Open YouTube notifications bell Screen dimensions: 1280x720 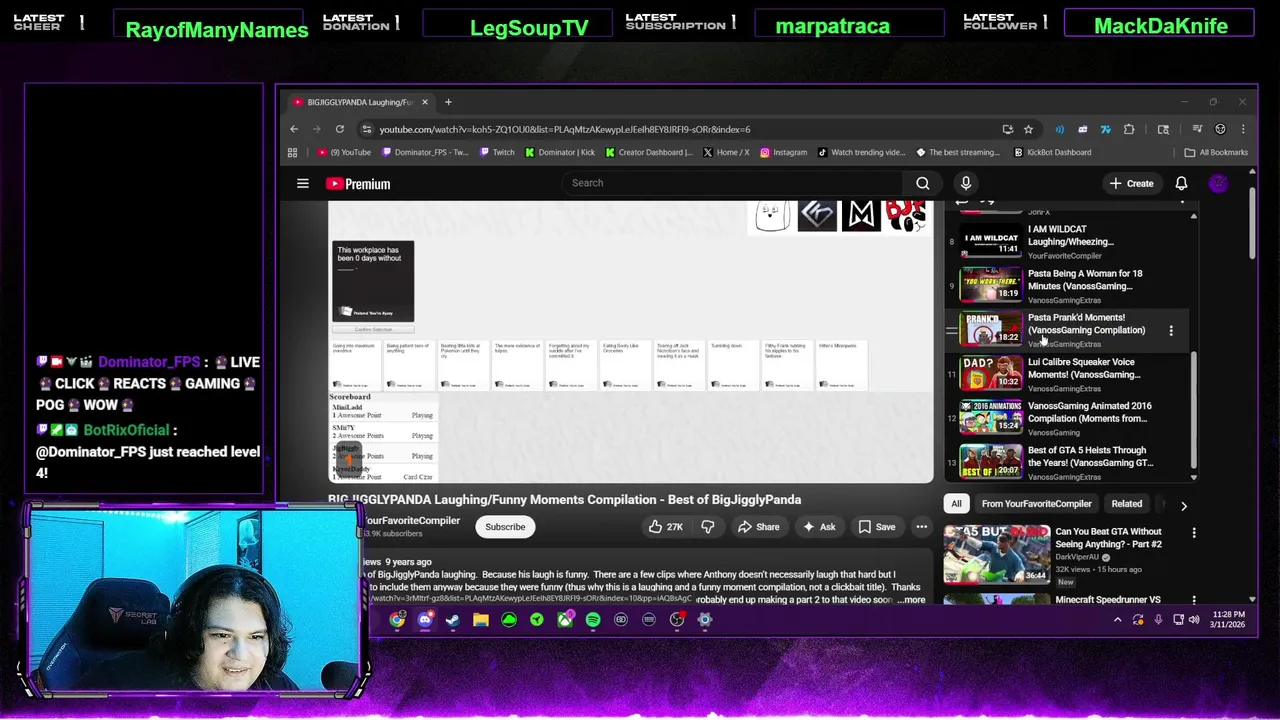(x=1181, y=183)
